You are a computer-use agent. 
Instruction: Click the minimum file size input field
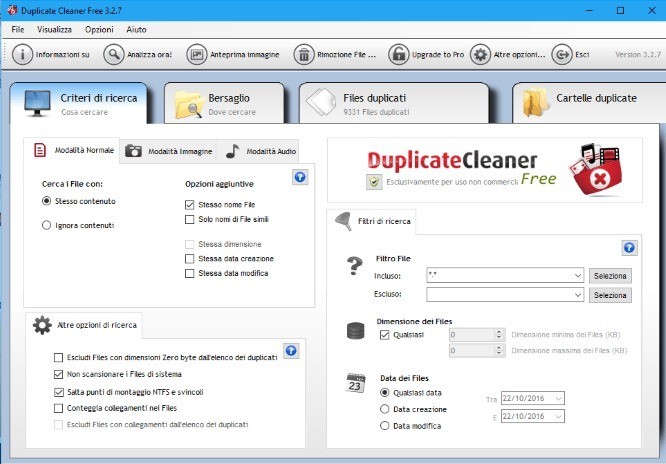pyautogui.click(x=472, y=335)
